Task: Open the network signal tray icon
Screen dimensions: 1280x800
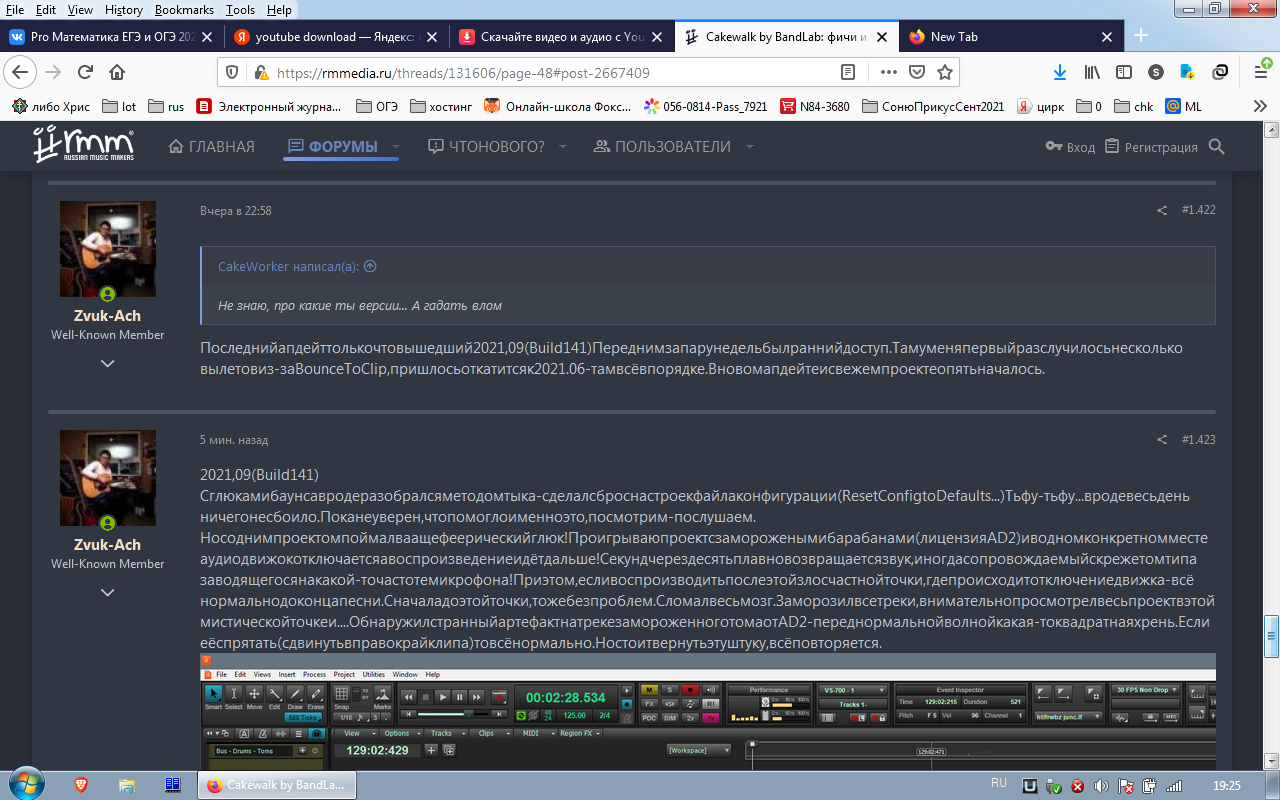Action: tap(1174, 785)
